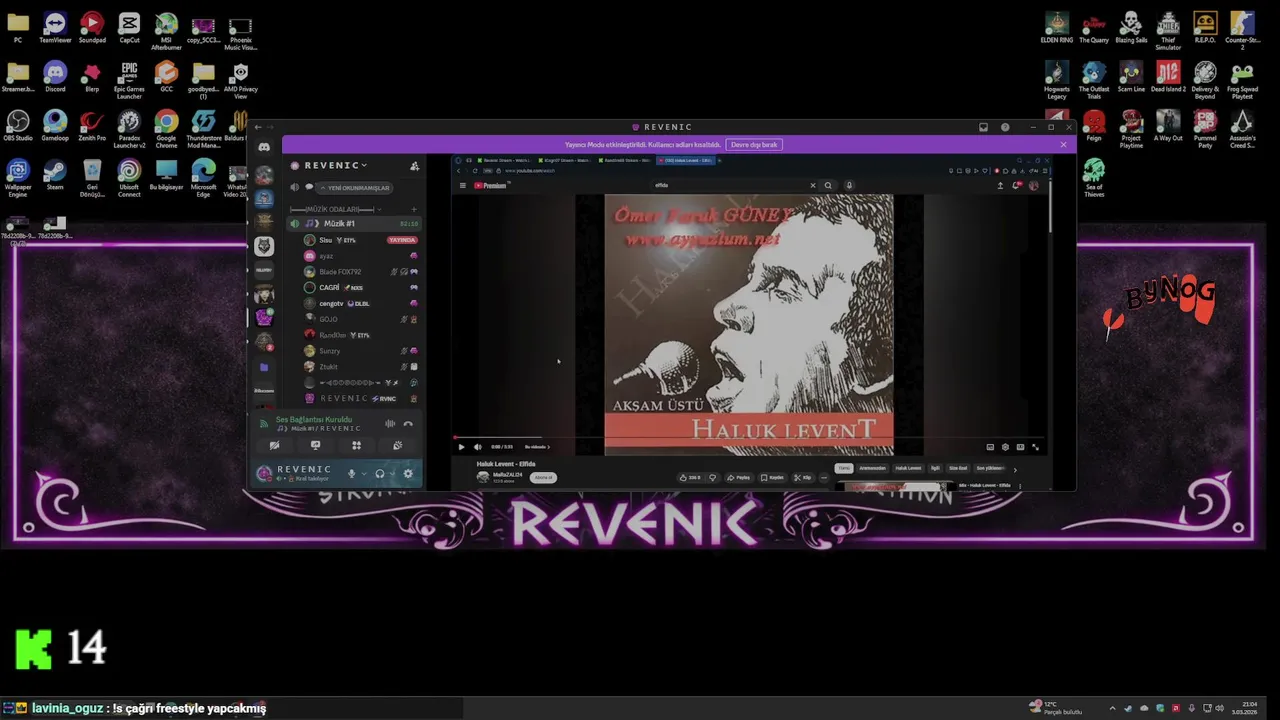1280x720 pixels.
Task: Launch Blerp from the desktop
Action: (92, 76)
